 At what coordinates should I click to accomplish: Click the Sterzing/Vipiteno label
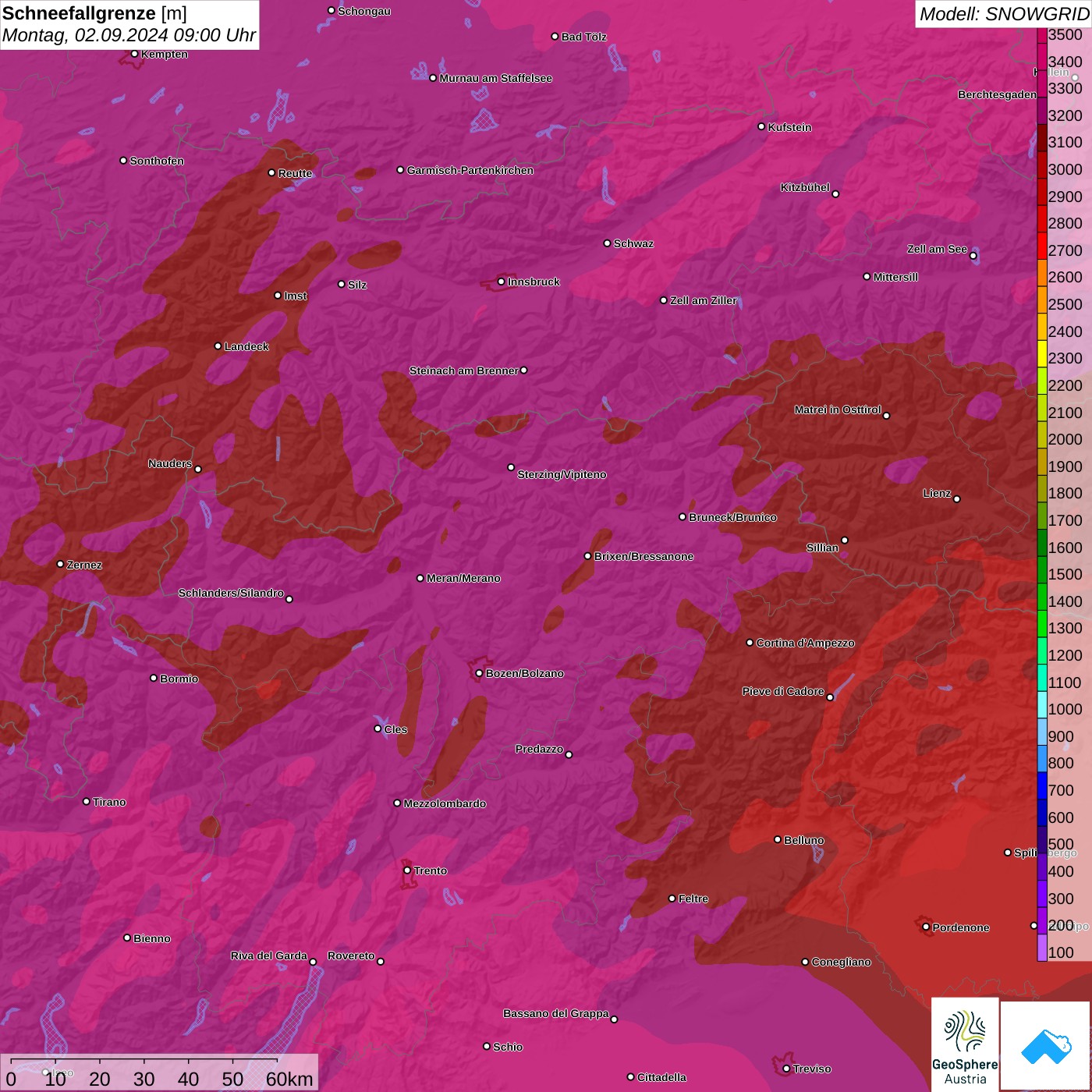pyautogui.click(x=562, y=474)
